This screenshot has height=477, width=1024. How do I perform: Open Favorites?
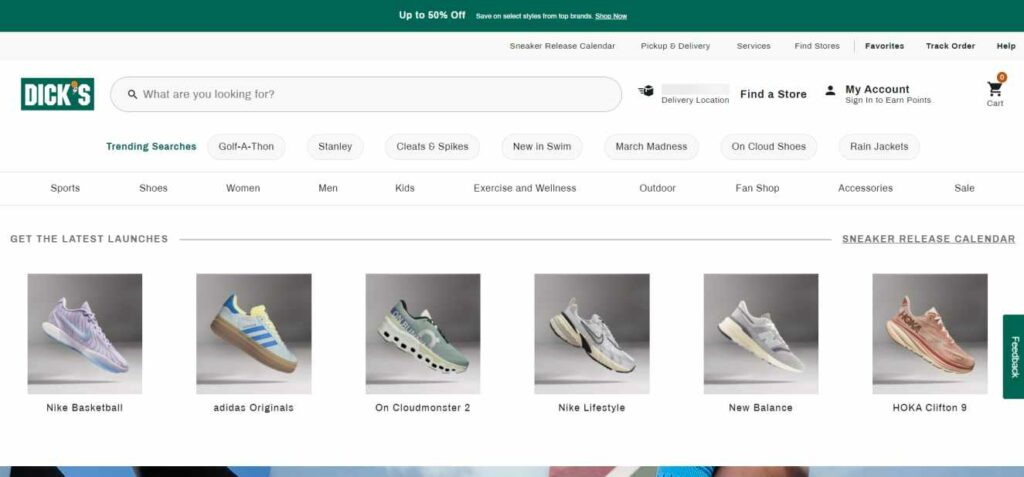pyautogui.click(x=884, y=46)
